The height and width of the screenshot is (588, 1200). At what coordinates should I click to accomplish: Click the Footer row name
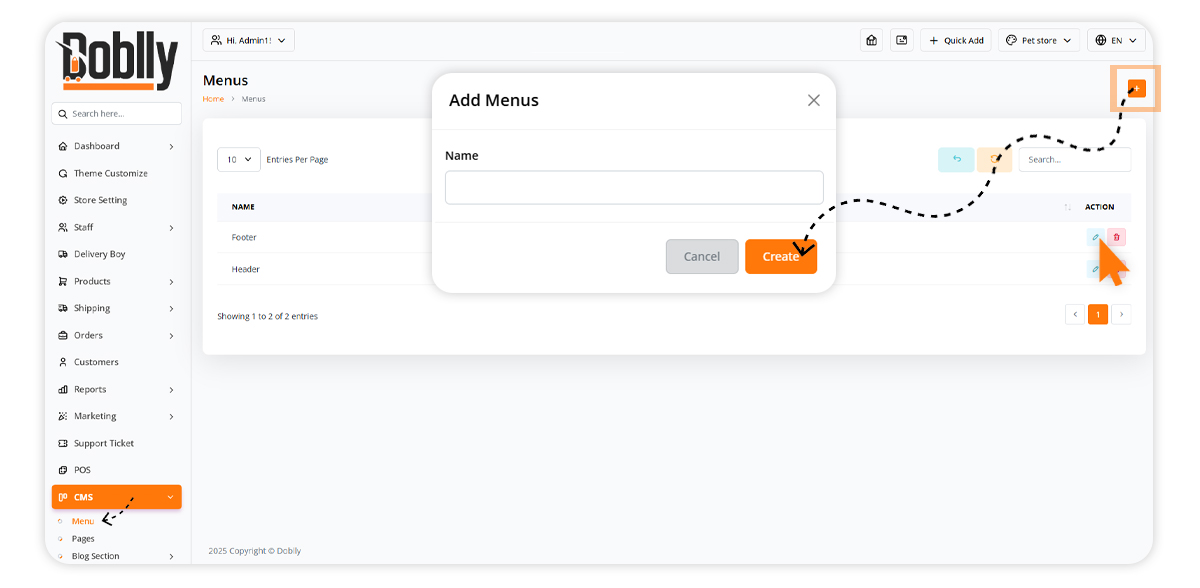(x=244, y=237)
